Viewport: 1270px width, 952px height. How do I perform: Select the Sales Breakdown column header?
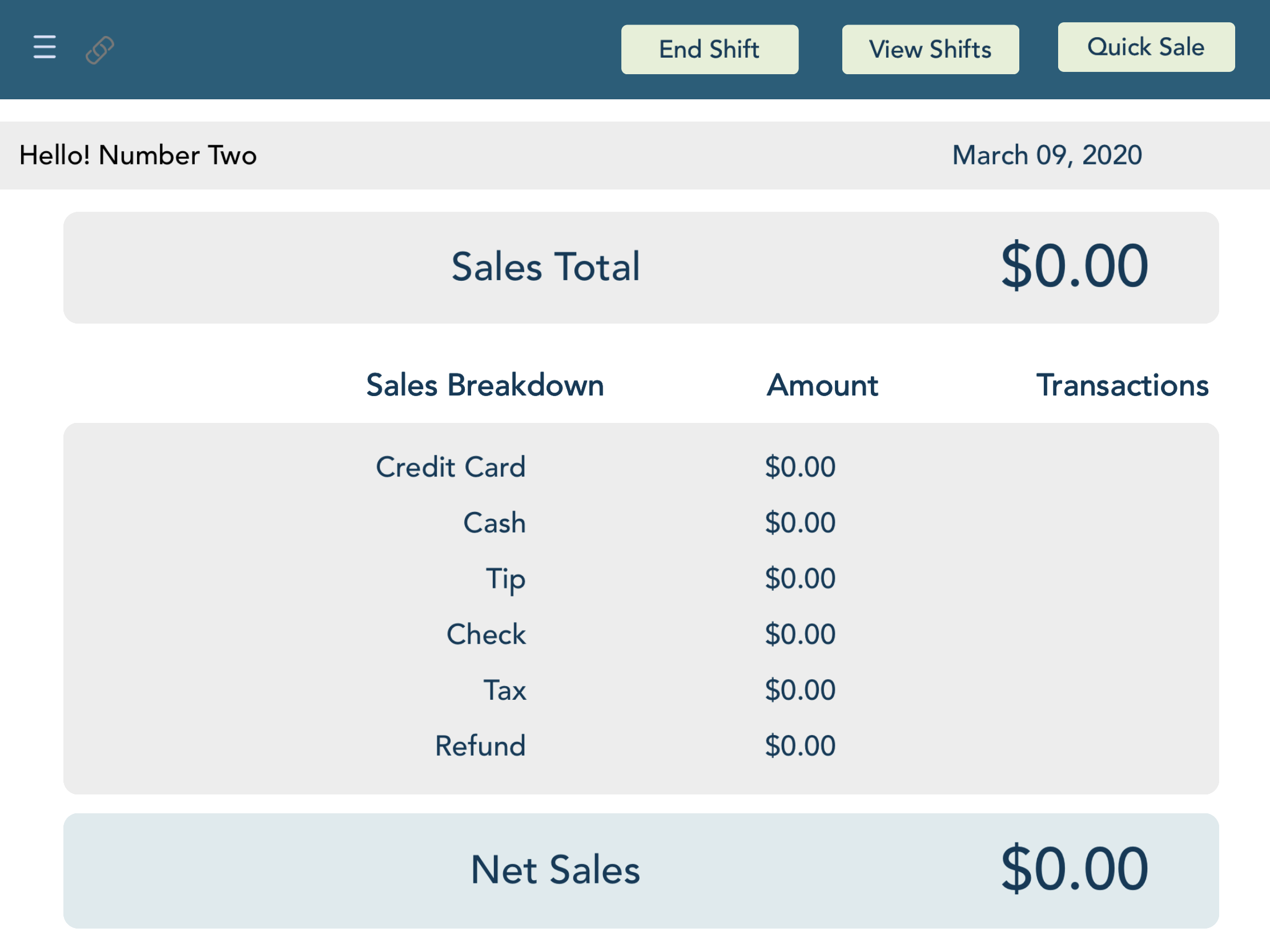(486, 386)
